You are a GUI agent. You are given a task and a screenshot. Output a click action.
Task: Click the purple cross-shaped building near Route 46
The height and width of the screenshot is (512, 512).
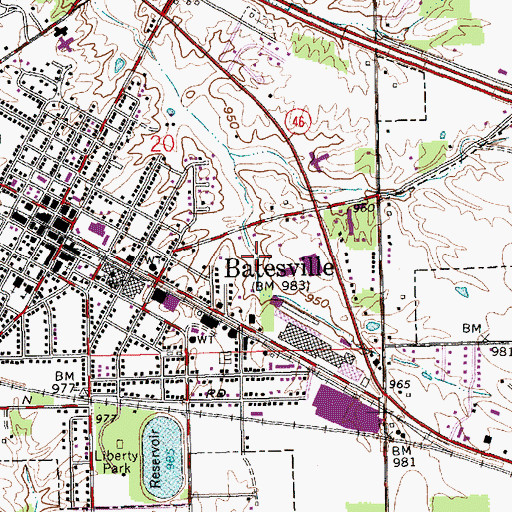coord(318,161)
